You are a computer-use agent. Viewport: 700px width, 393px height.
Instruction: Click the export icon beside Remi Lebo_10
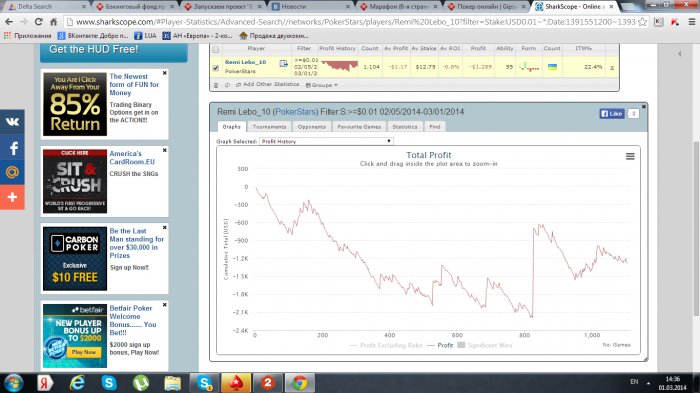pos(283,64)
